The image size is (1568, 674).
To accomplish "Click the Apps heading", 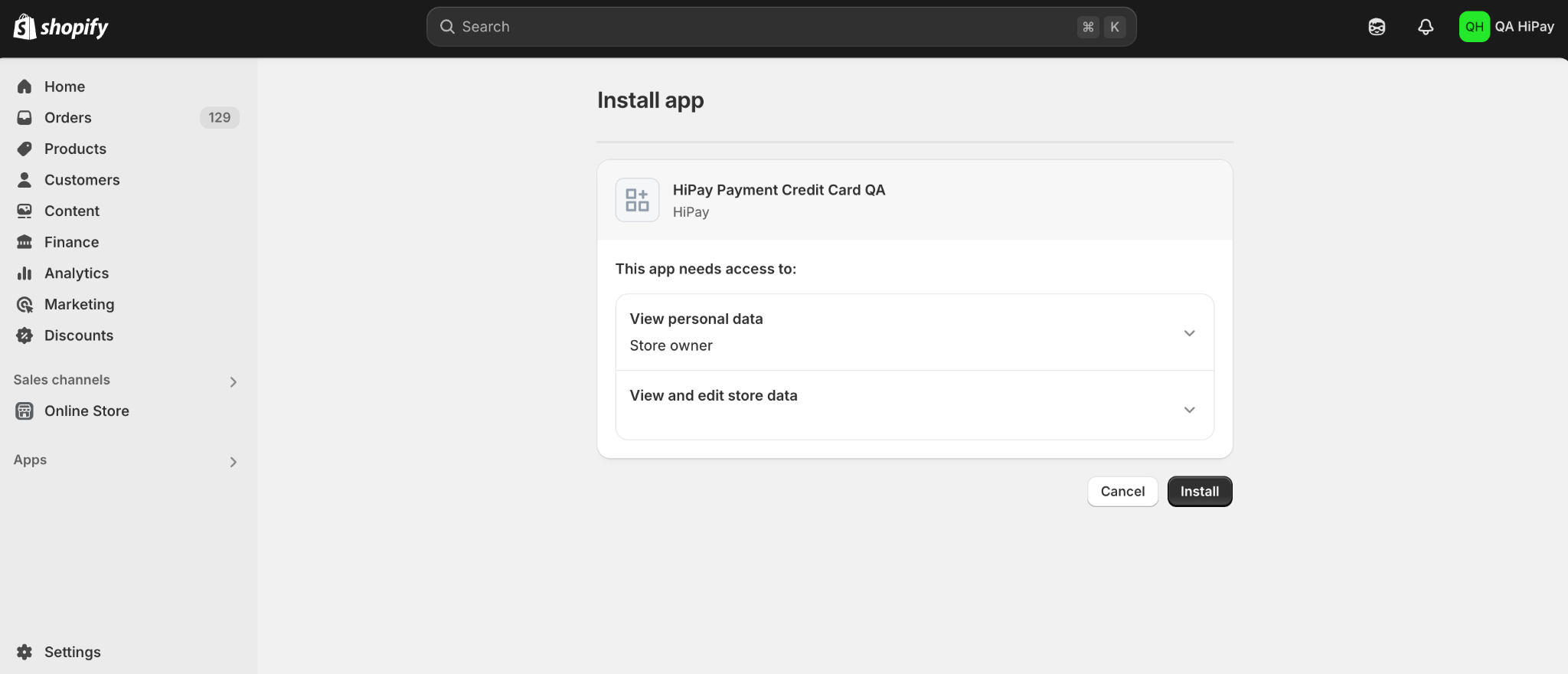I will [x=31, y=460].
